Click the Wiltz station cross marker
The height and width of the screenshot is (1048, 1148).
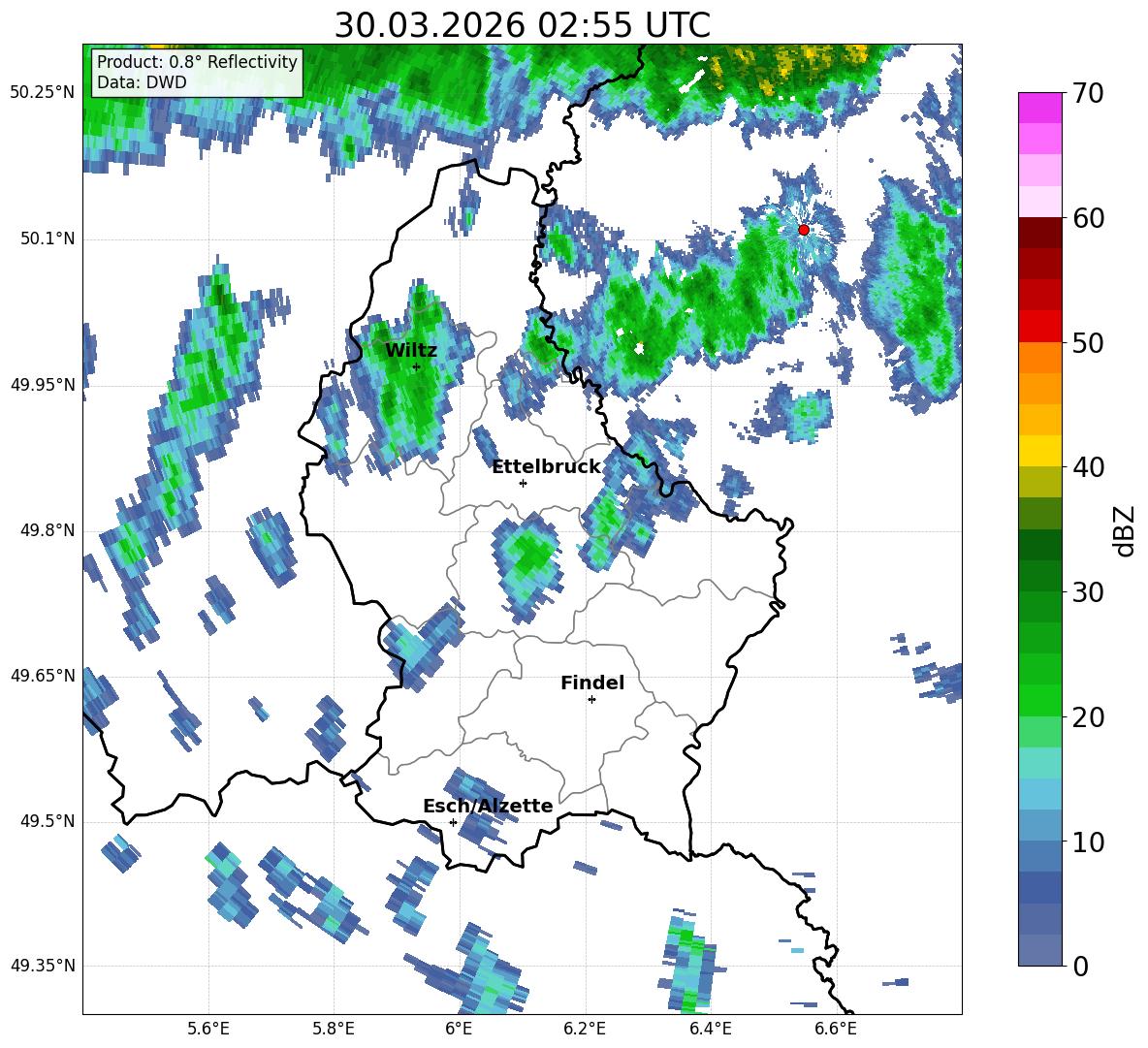pyautogui.click(x=416, y=366)
